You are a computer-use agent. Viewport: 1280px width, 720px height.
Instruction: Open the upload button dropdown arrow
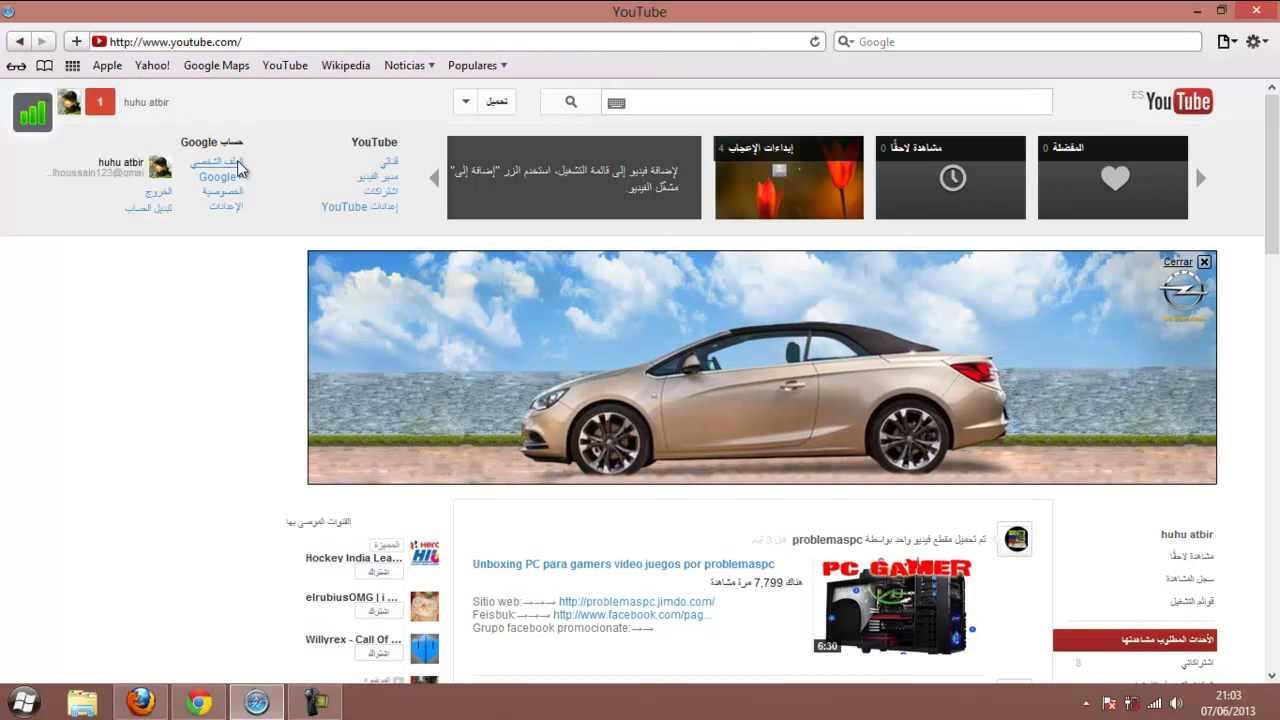(465, 102)
